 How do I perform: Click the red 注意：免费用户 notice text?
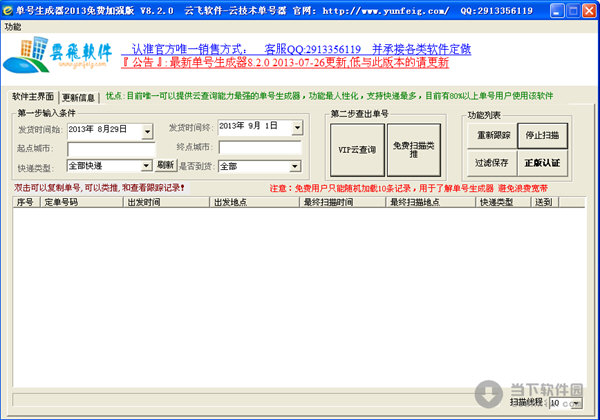tap(409, 188)
